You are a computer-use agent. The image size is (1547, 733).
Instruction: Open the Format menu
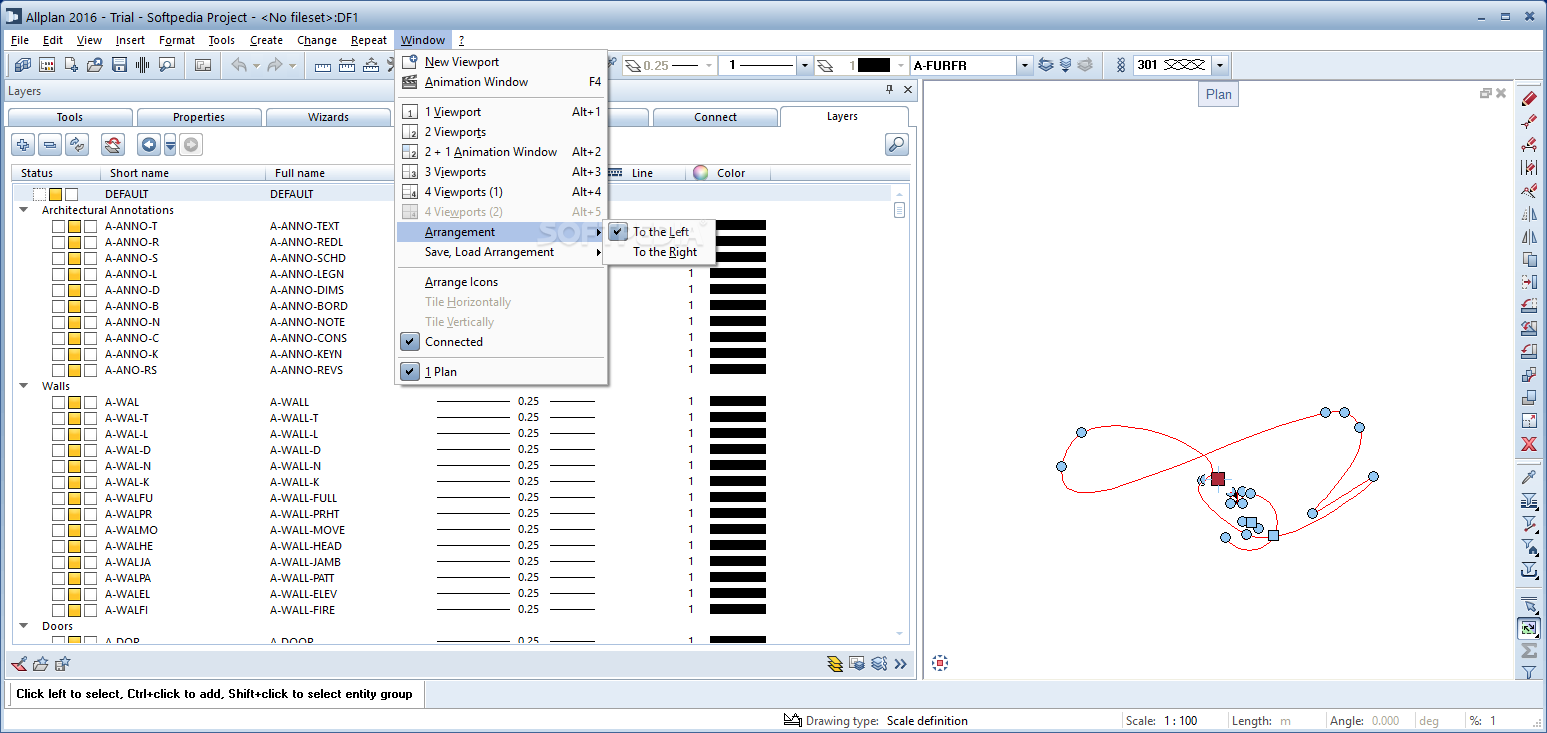click(177, 40)
